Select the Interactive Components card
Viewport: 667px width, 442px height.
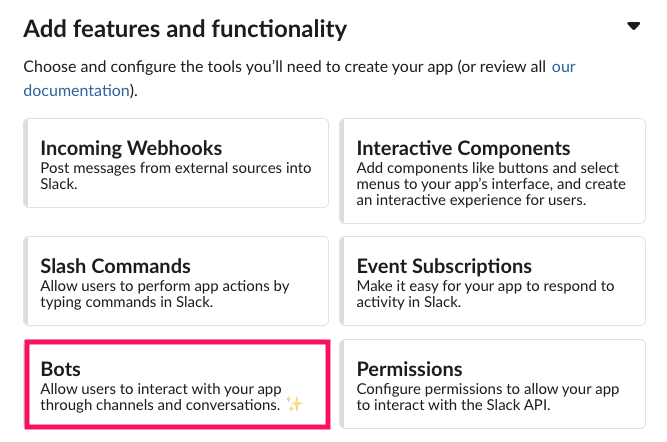[493, 171]
